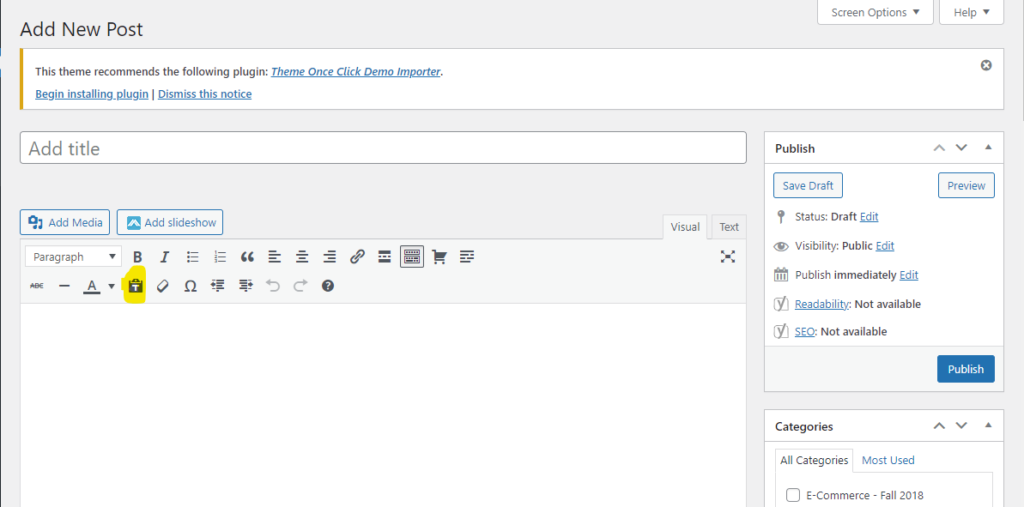Move the Publish box up
The height and width of the screenshot is (507, 1024).
(939, 148)
